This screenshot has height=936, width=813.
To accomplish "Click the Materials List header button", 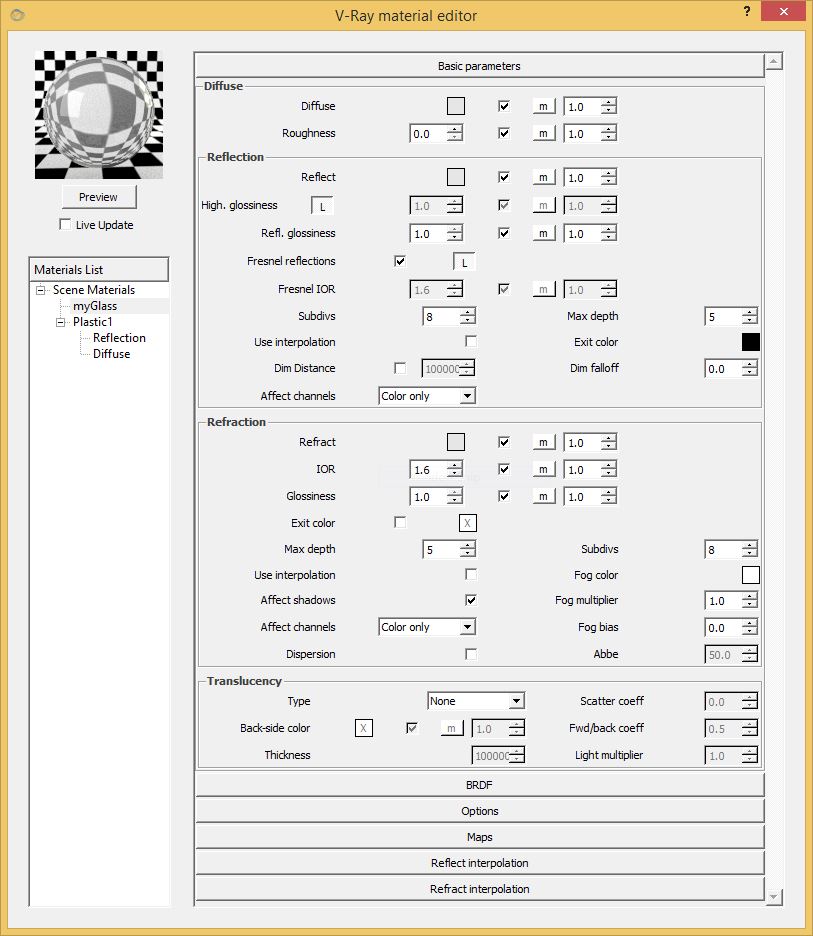I will click(99, 269).
